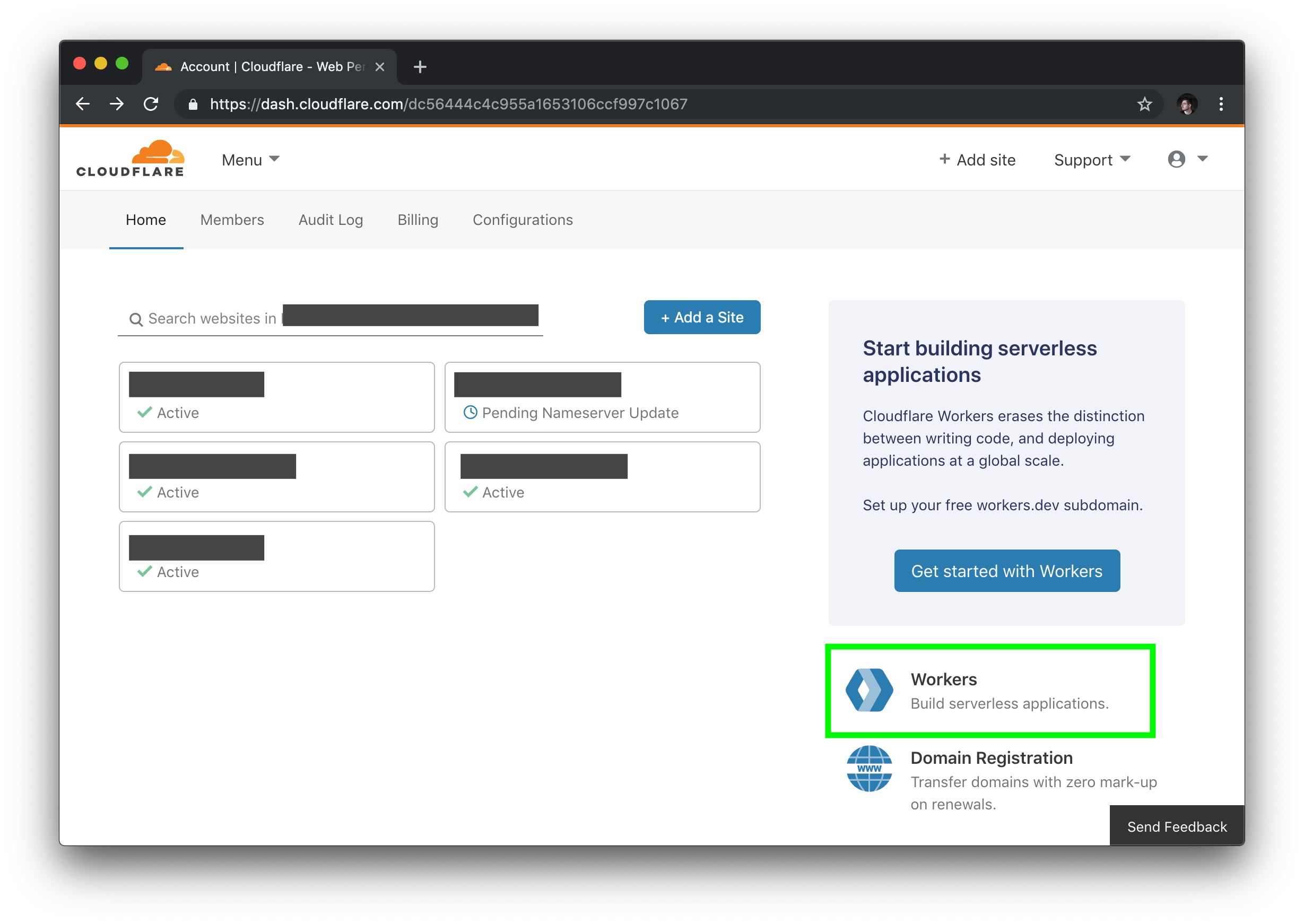Click the Workers hexagon icon
Image resolution: width=1304 pixels, height=924 pixels.
[869, 690]
